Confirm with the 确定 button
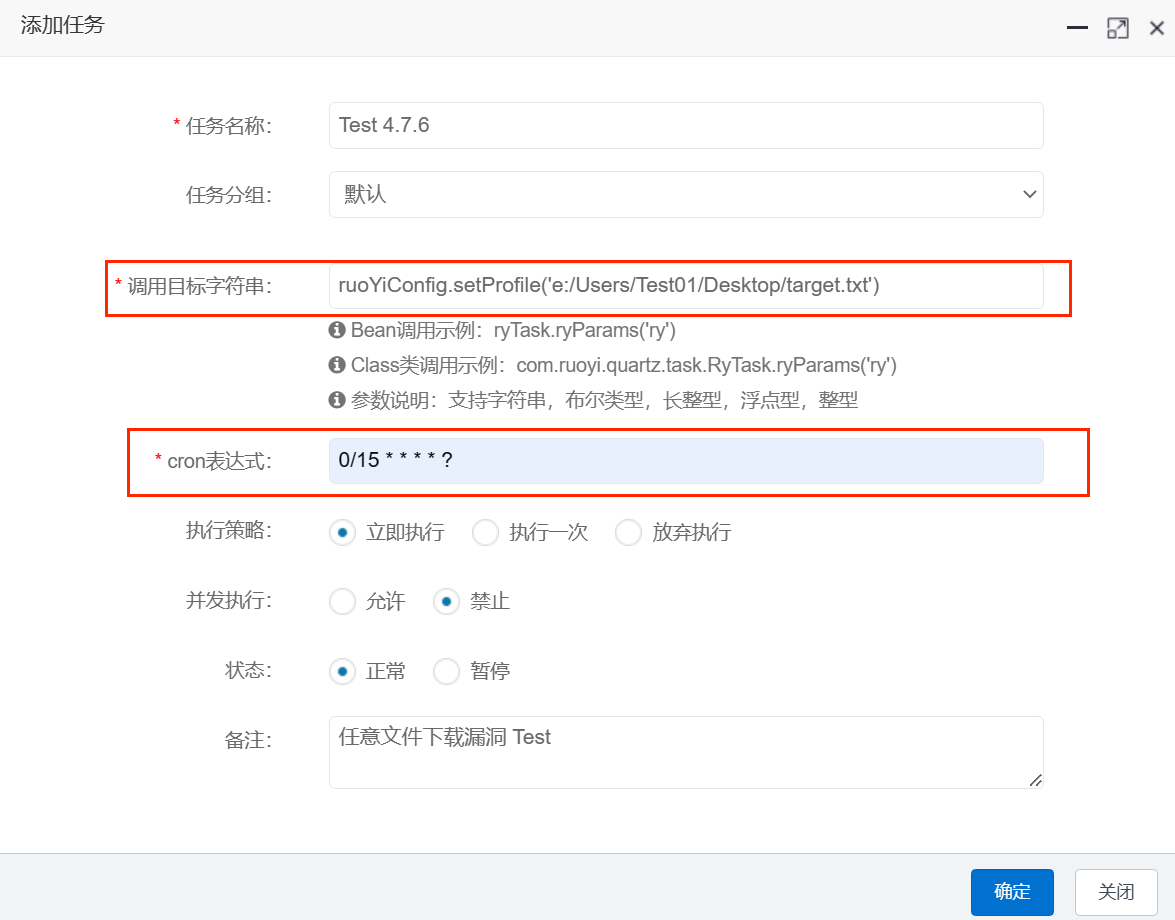The width and height of the screenshot is (1175, 920). (1012, 892)
